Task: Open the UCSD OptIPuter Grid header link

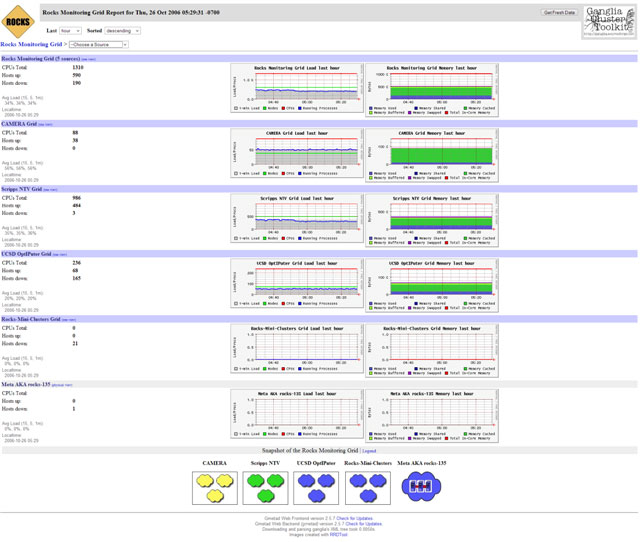Action: coord(26,254)
